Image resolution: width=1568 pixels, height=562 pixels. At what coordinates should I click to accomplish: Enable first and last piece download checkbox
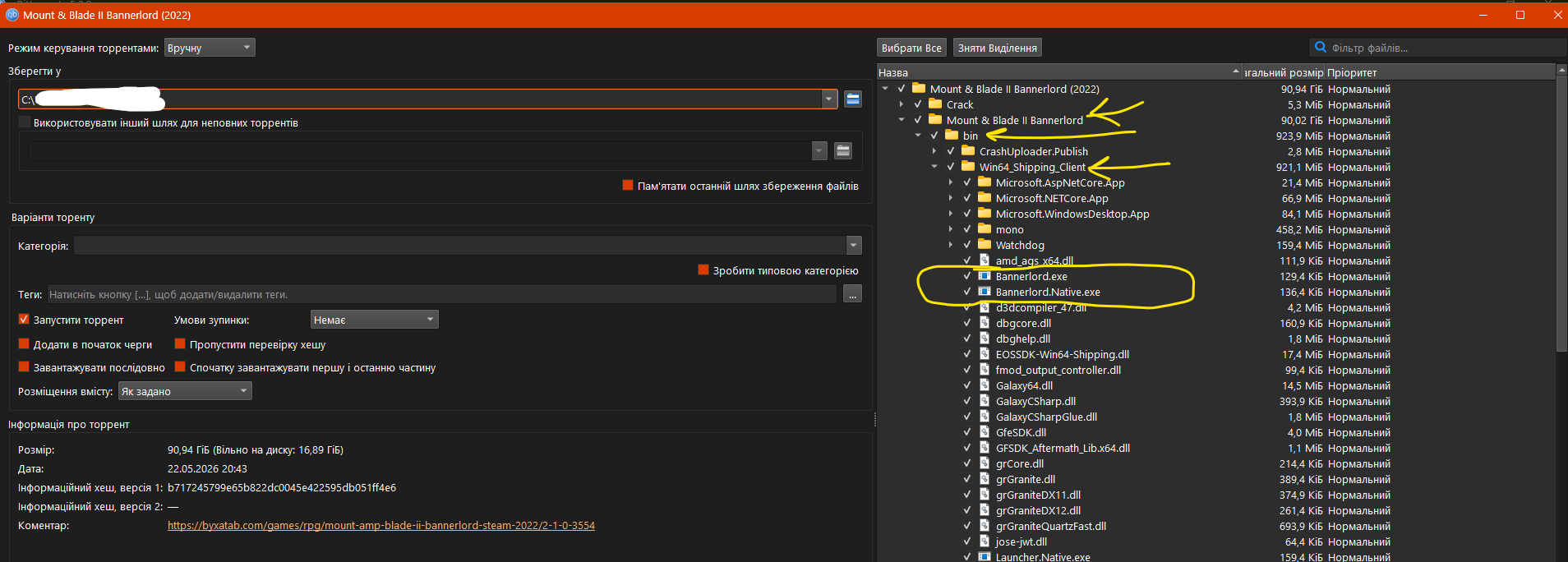(x=180, y=367)
